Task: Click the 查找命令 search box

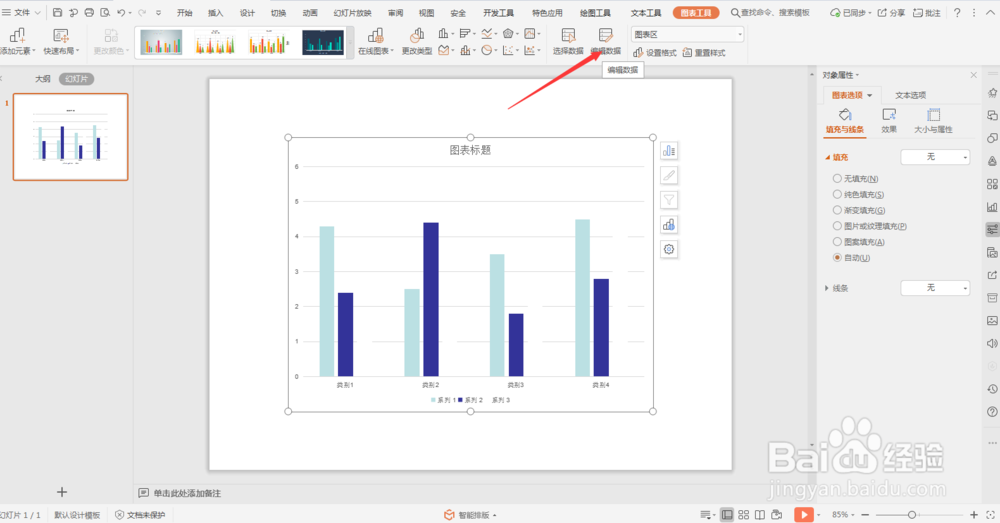Action: (770, 13)
